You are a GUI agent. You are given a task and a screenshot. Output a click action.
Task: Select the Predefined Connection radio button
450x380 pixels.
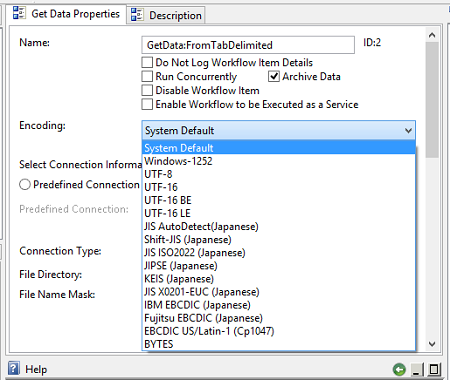[x=25, y=184]
